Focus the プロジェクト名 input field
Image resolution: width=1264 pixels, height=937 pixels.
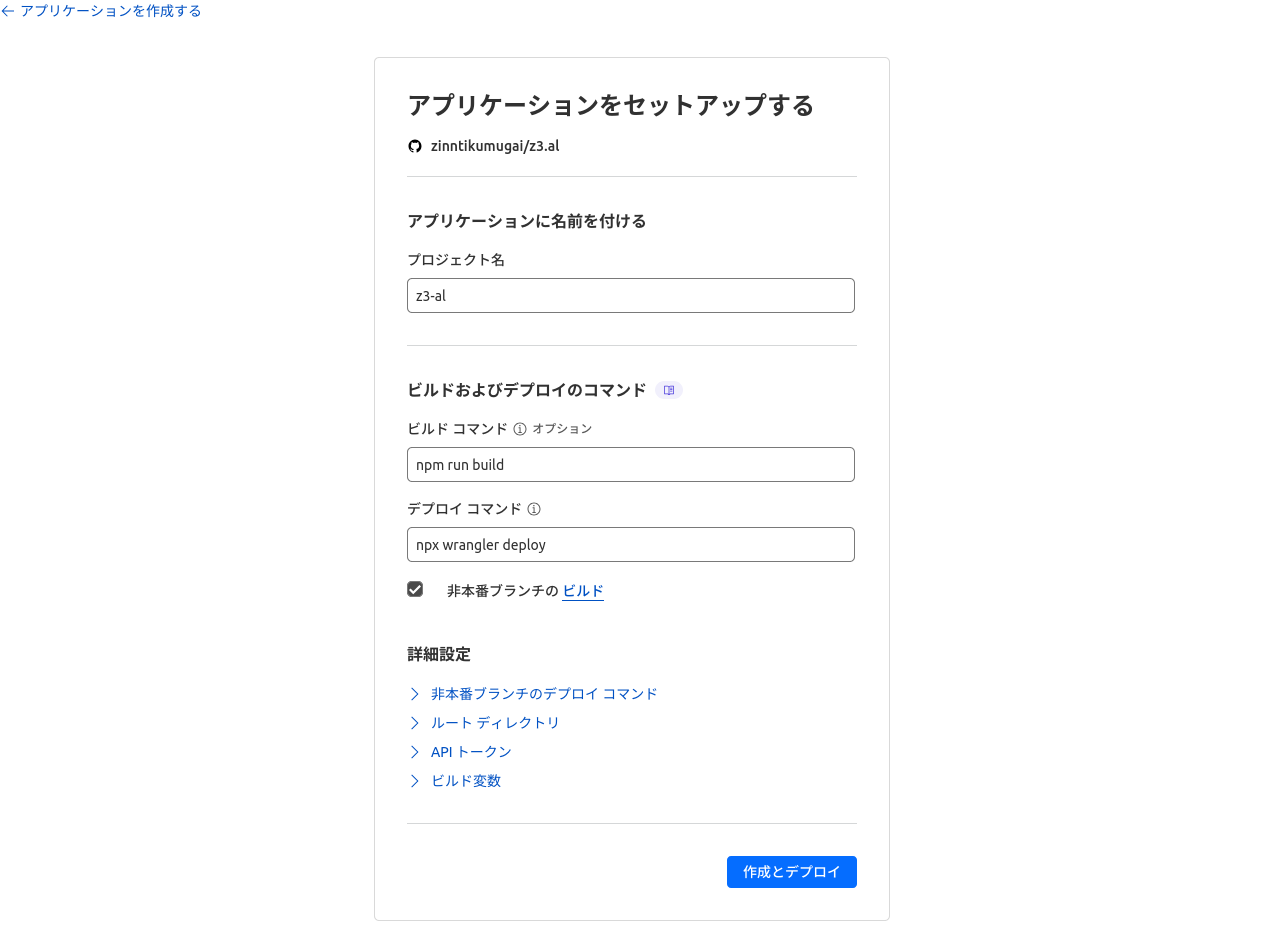coord(630,296)
